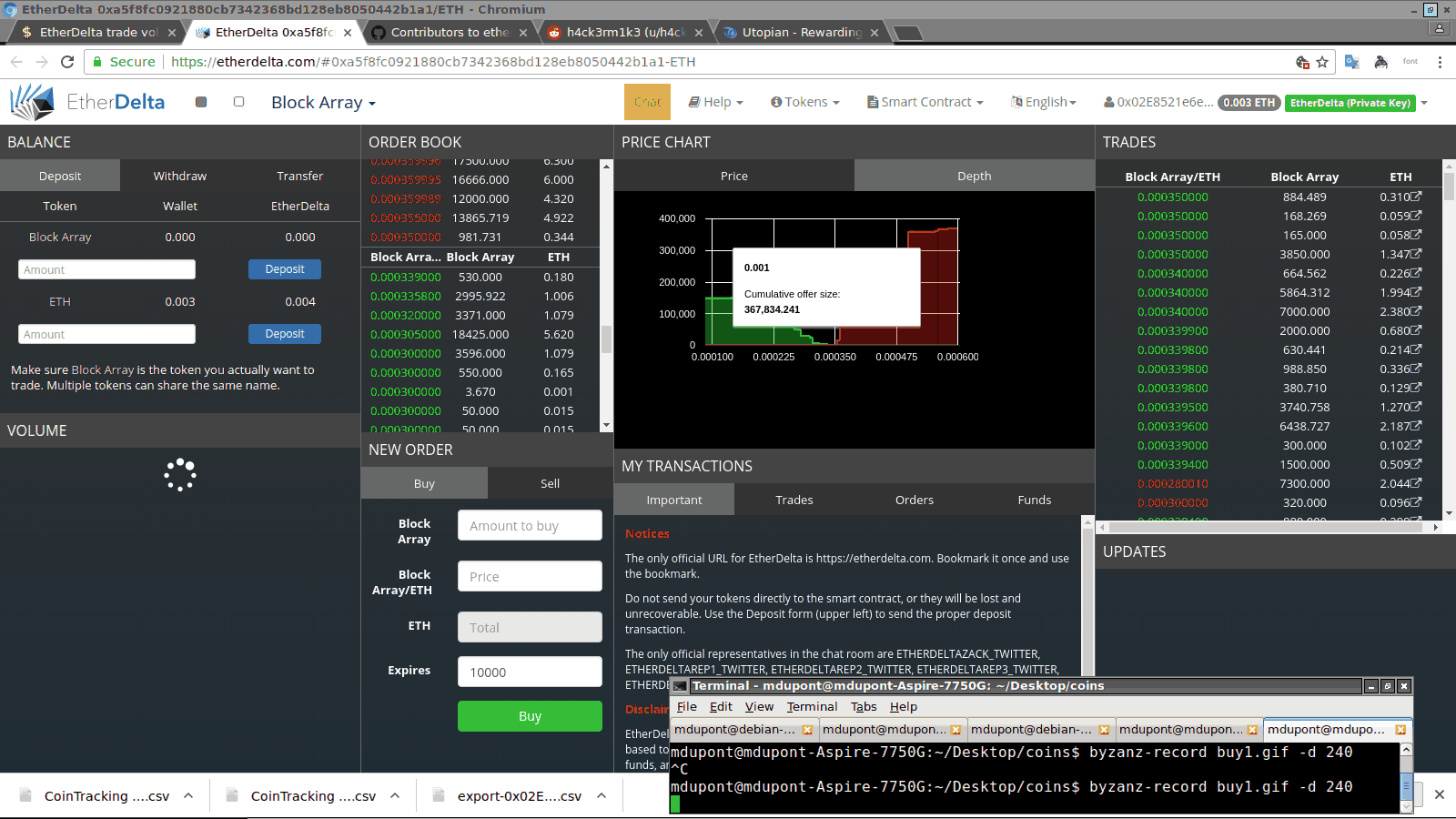This screenshot has width=1456, height=819.
Task: Open external link for the 7300.000 trade
Action: pos(1416,482)
